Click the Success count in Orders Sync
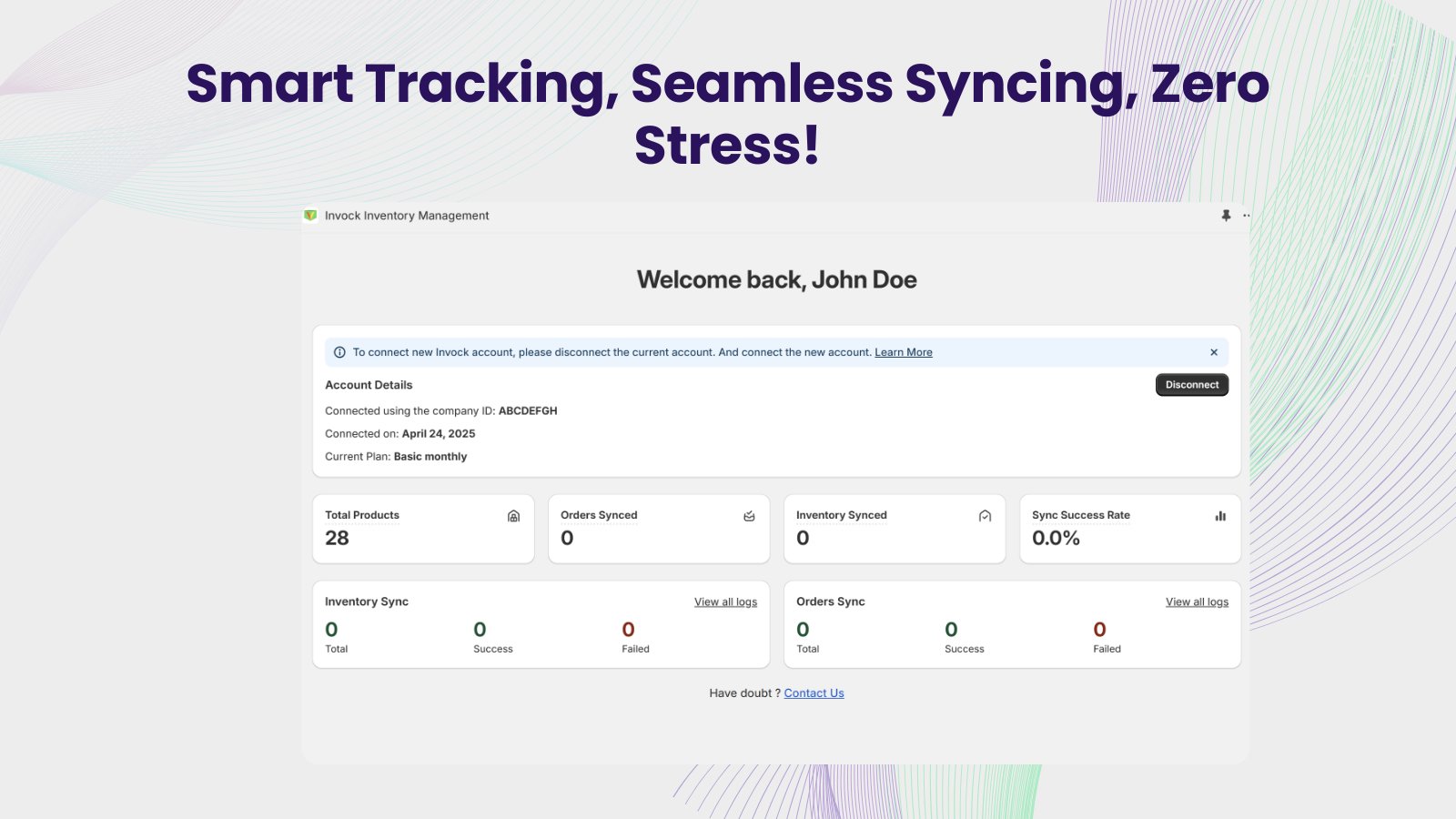This screenshot has width=1456, height=819. 951,630
